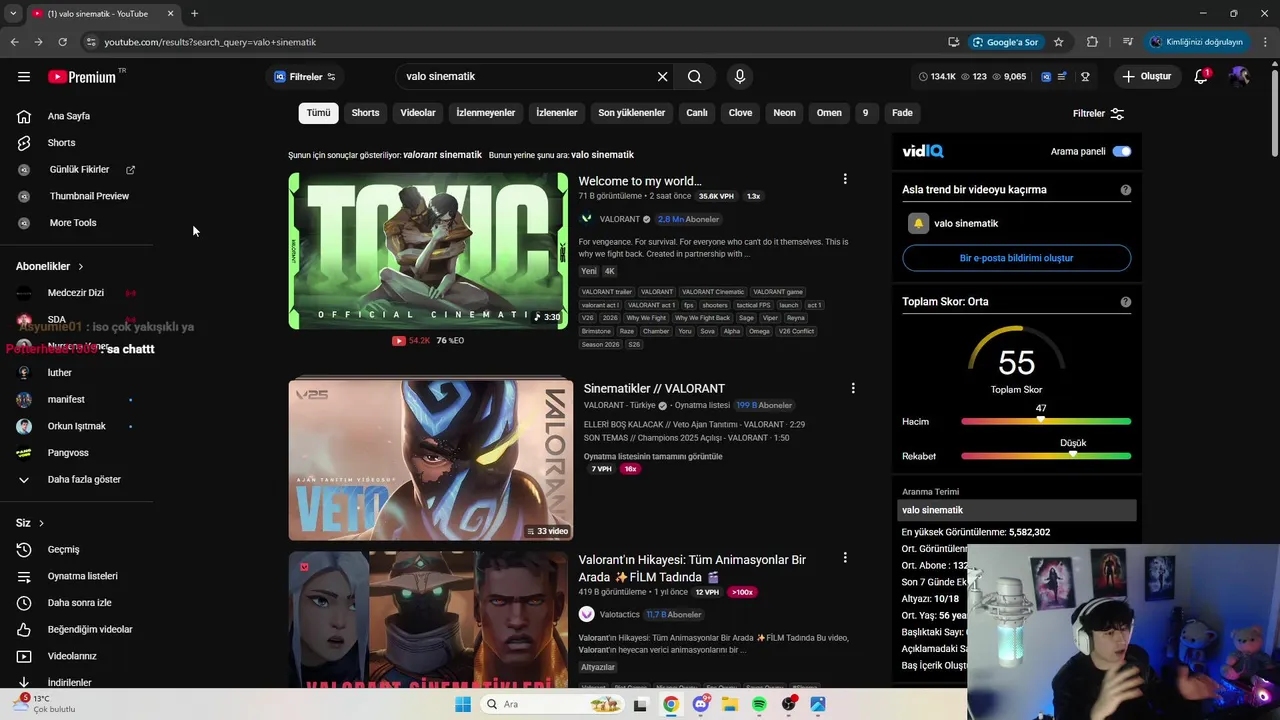
Task: Open notifications bell with badge
Action: click(x=1201, y=76)
